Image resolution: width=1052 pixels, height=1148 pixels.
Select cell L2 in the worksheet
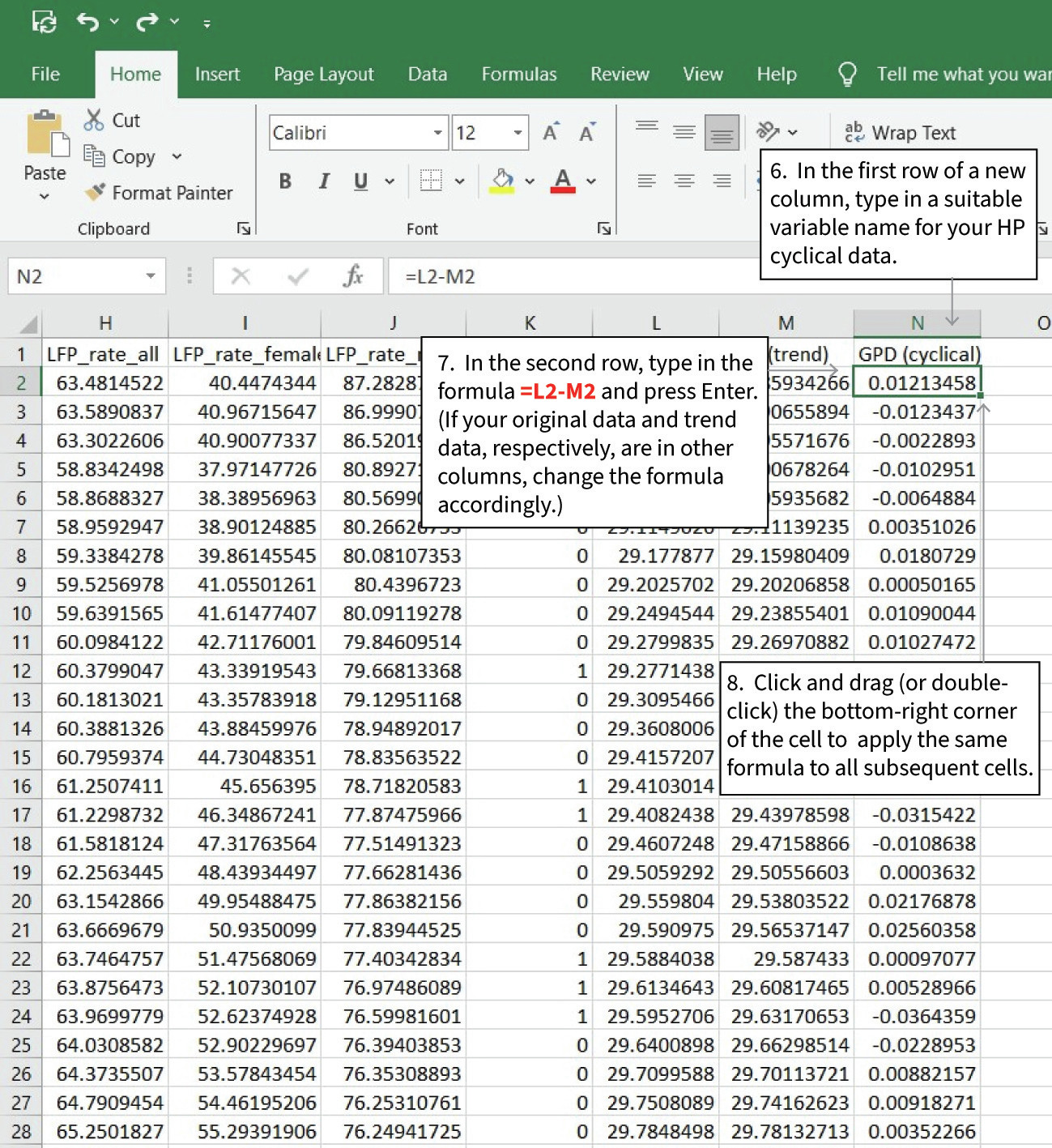pos(656,382)
